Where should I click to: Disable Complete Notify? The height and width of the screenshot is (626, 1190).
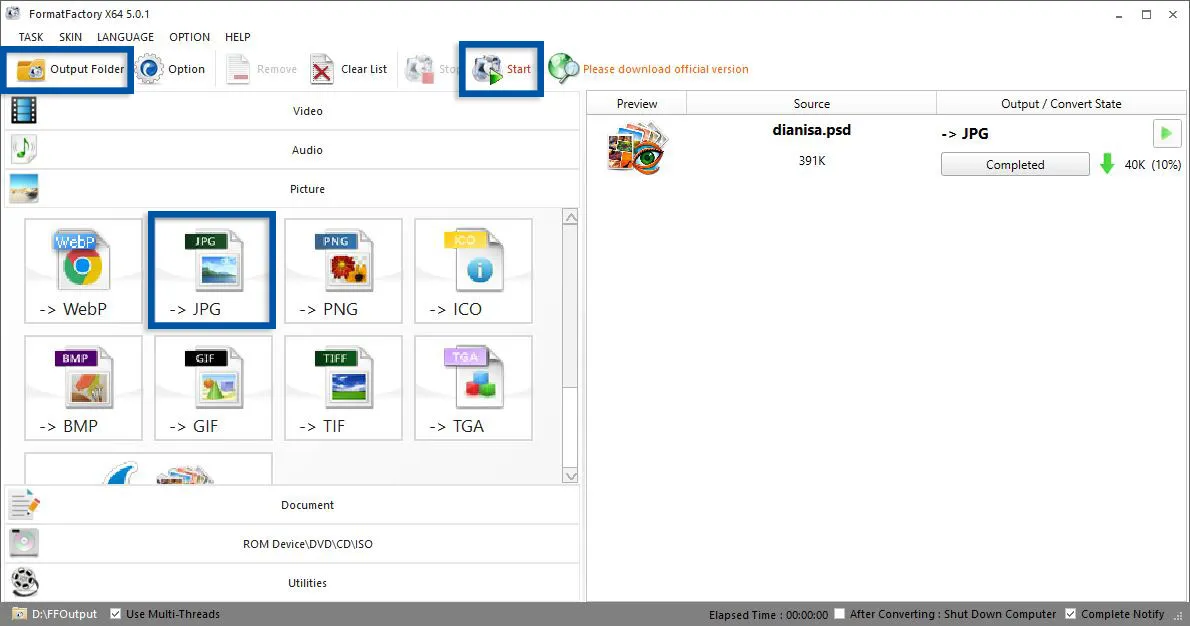coord(1071,613)
